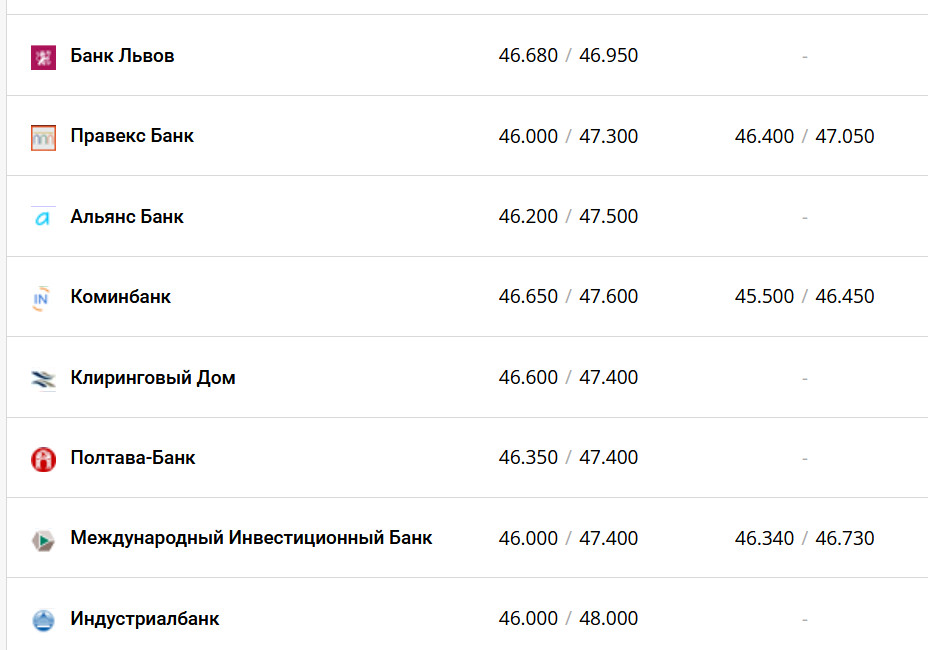
Task: Open Международный Инвестиционный Банк name link
Action: click(251, 538)
